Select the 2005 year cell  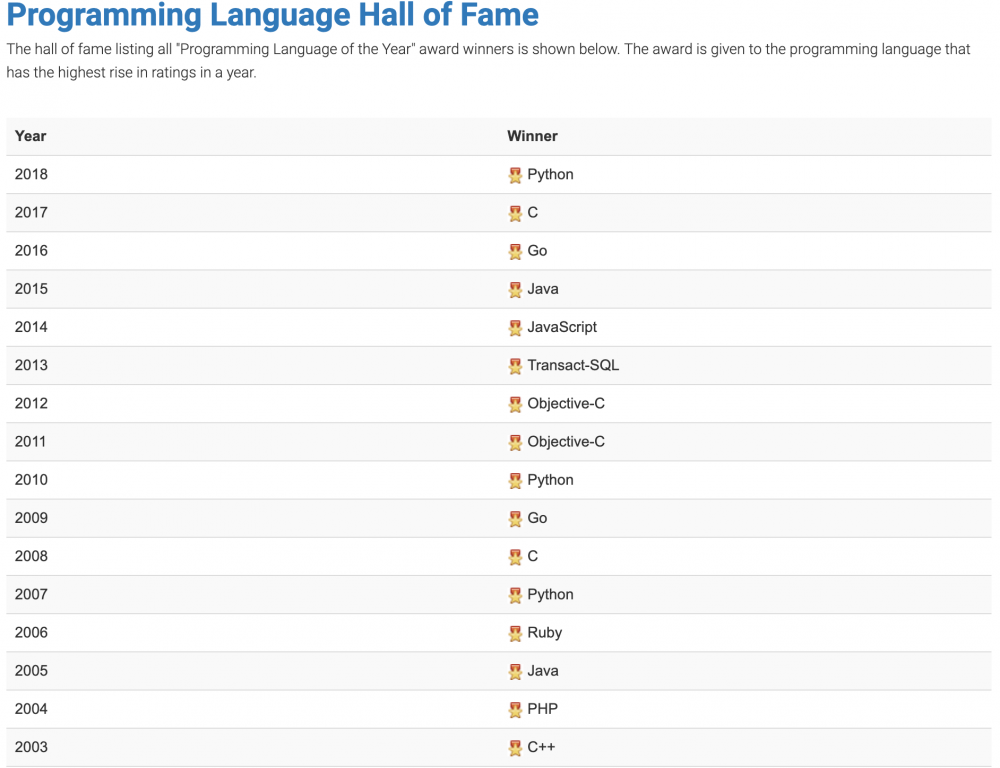31,672
